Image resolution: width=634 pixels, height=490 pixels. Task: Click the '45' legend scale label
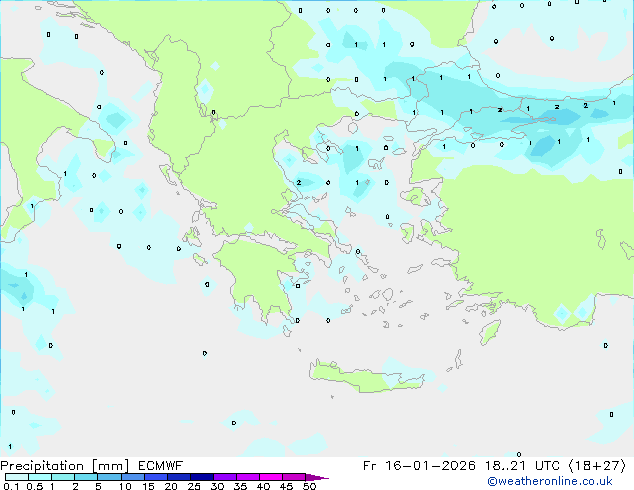click(286, 486)
